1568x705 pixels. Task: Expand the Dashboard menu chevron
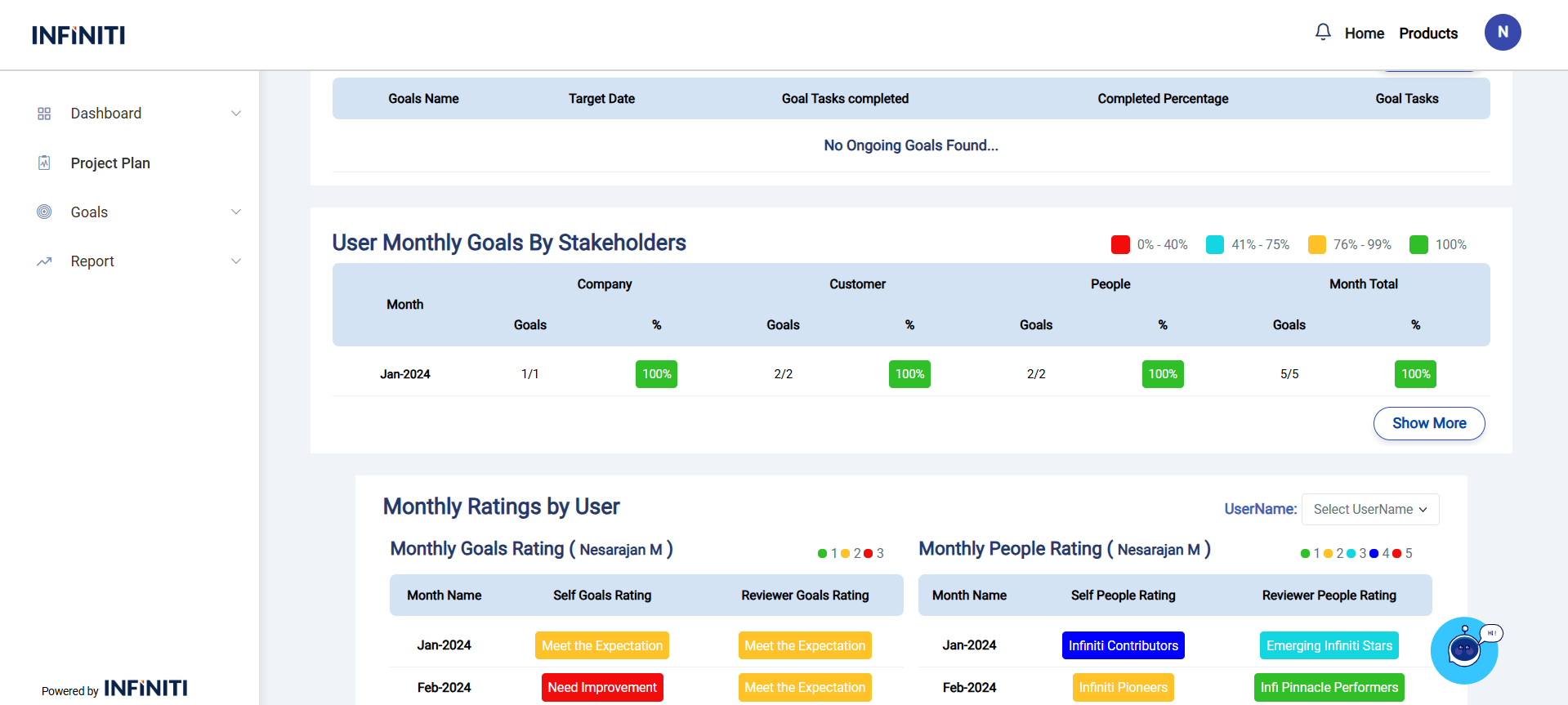click(x=236, y=114)
